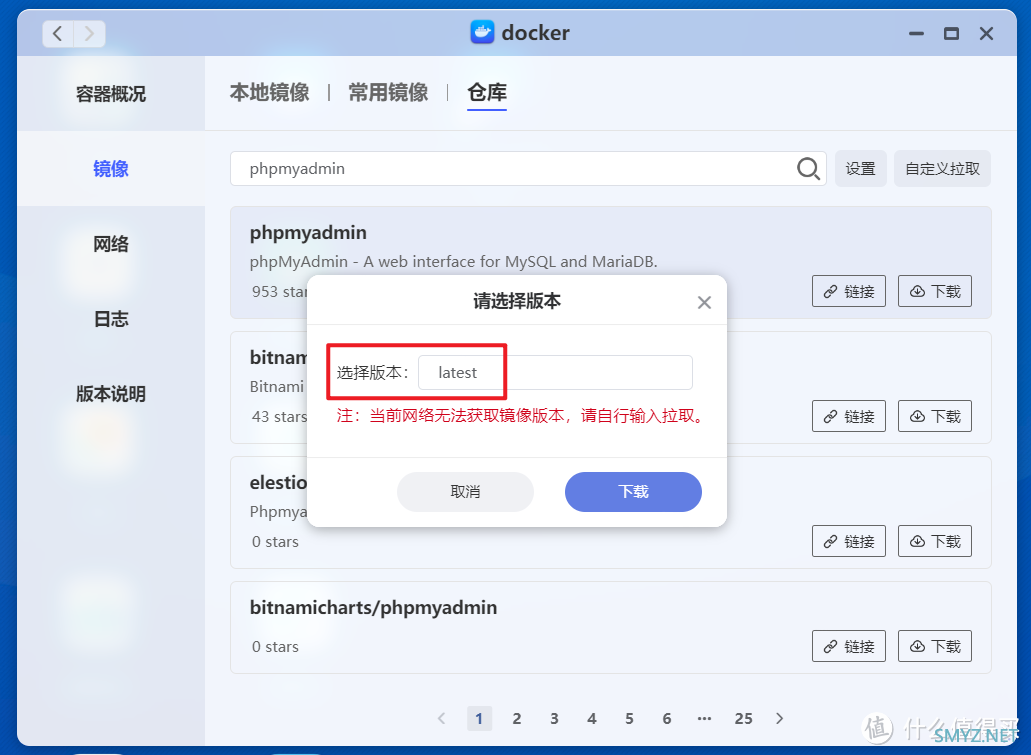Screen dimensions: 1031x755
Task: Select 镜像 in the sidebar
Action: [x=110, y=169]
